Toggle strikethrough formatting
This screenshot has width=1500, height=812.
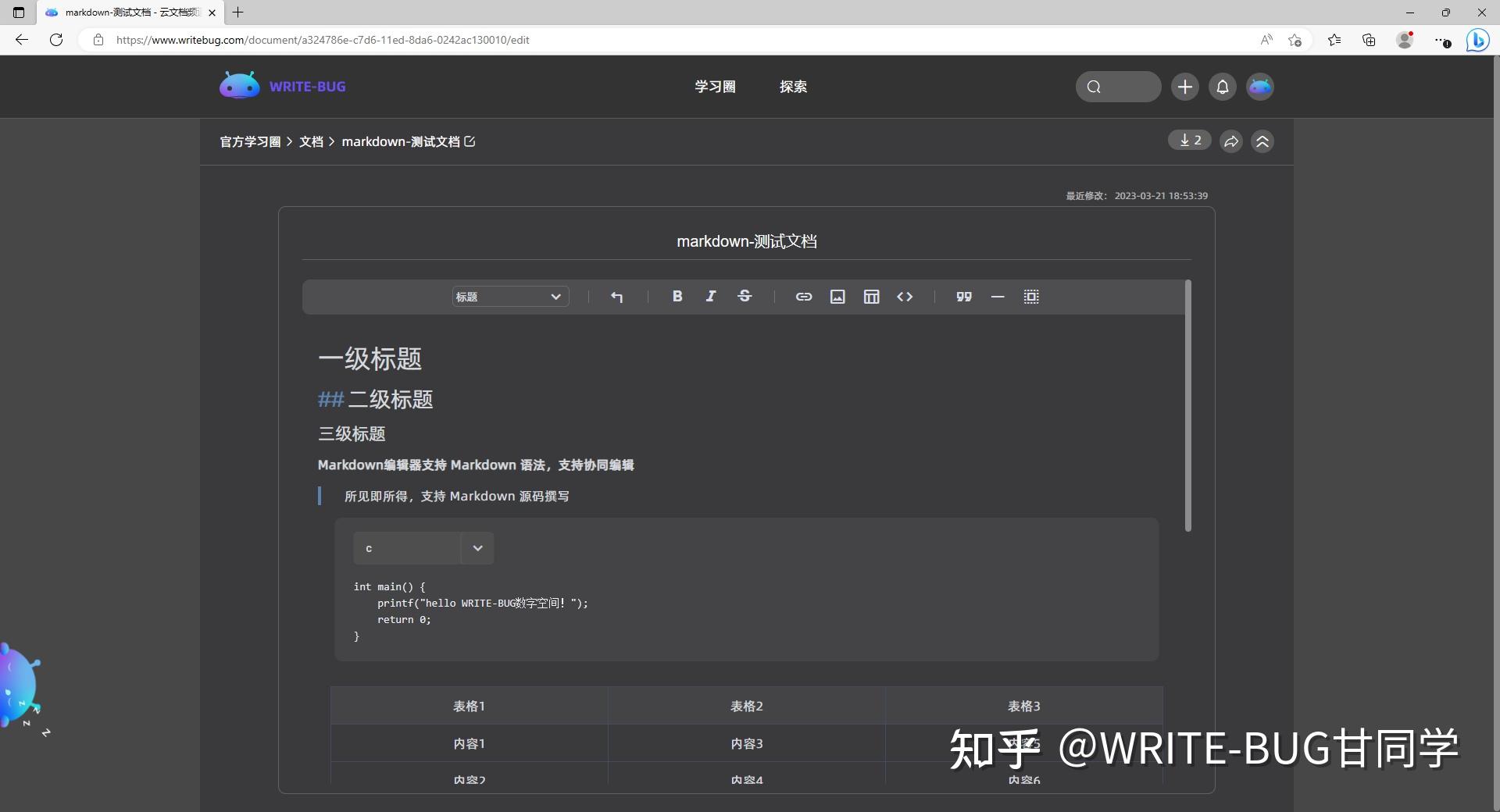[745, 297]
